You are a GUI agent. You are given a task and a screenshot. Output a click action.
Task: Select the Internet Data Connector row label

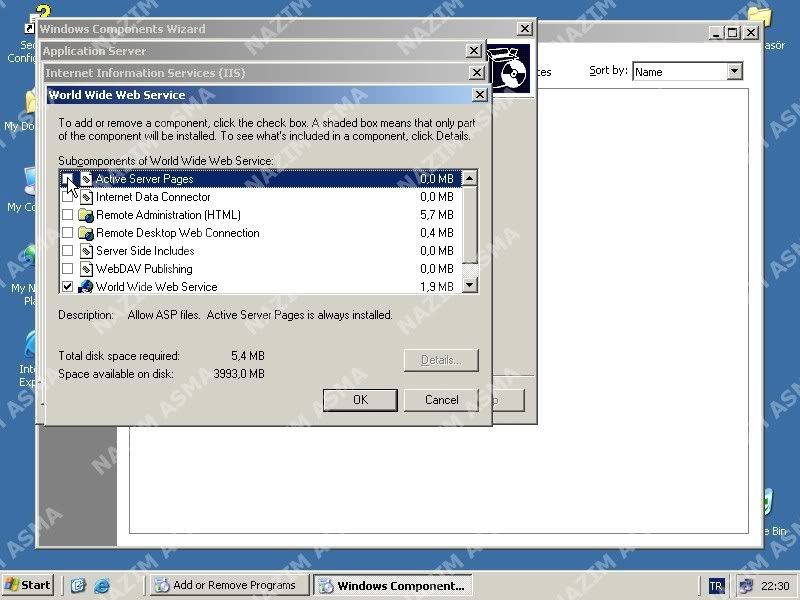pos(153,197)
